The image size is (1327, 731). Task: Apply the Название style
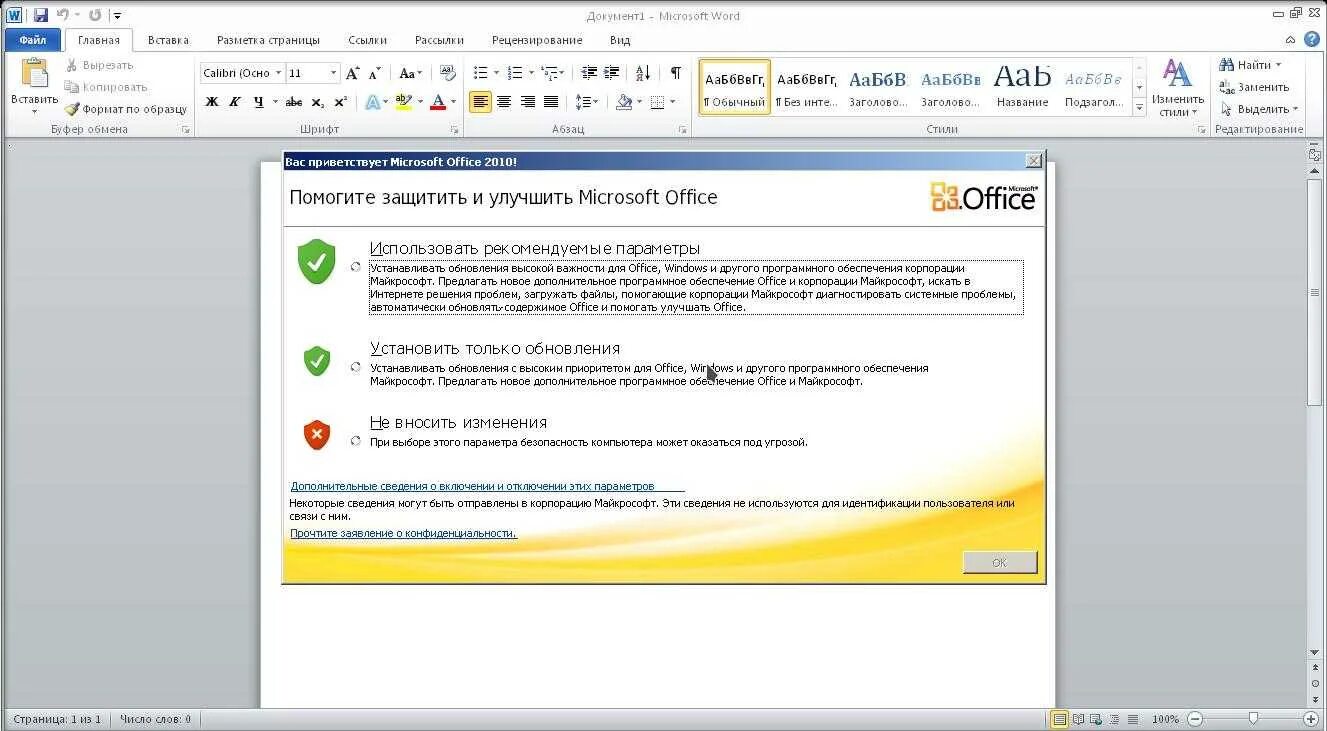coord(1022,88)
